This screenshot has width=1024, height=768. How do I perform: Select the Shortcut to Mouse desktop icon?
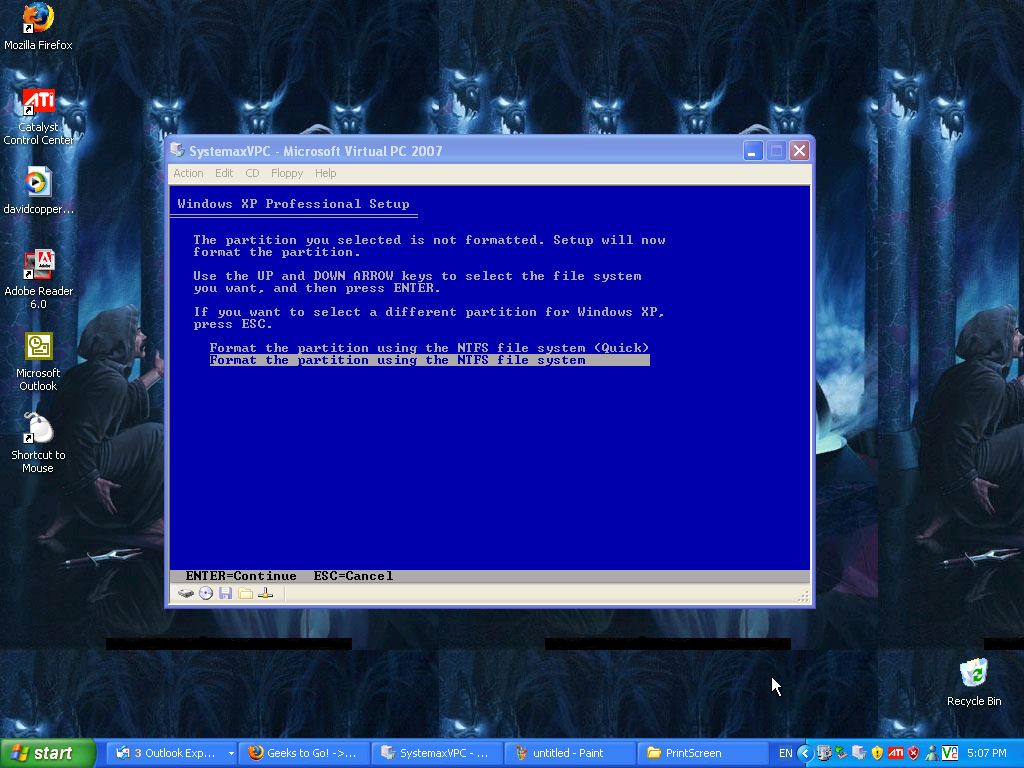point(38,443)
